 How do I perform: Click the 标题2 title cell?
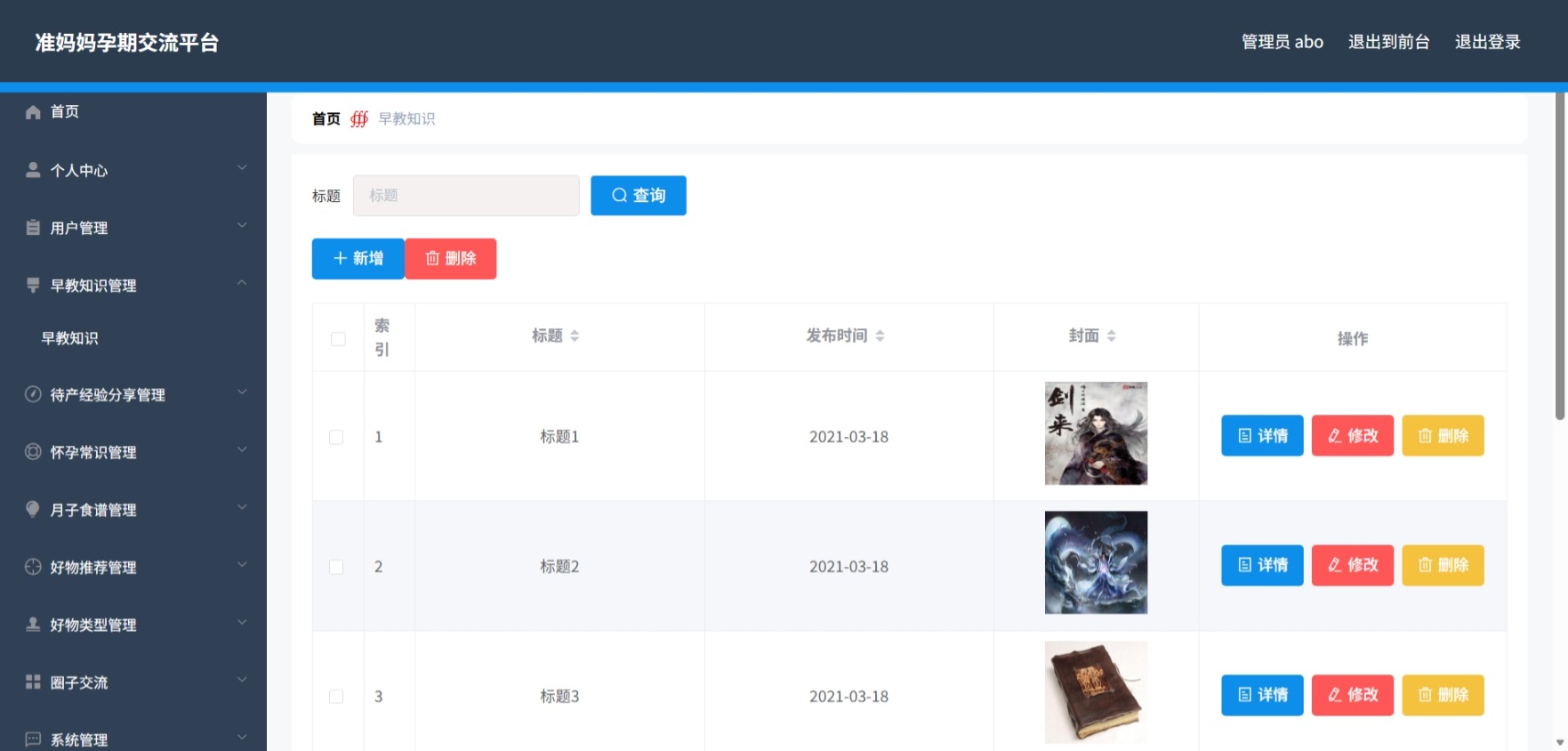tap(559, 567)
